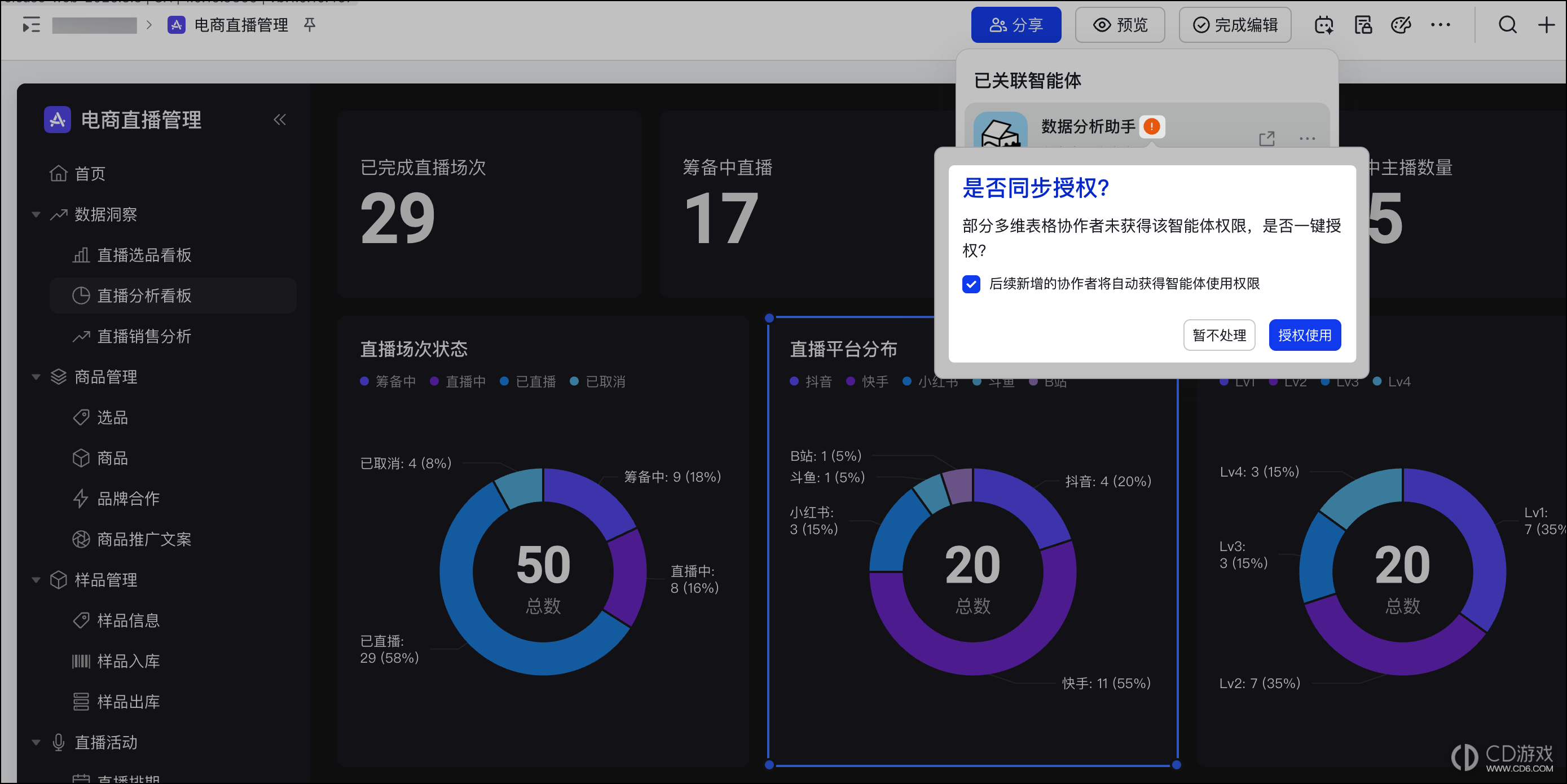Screen dimensions: 1567x784
Task: Toggle the sidebar outline icon at top left
Action: 31,25
